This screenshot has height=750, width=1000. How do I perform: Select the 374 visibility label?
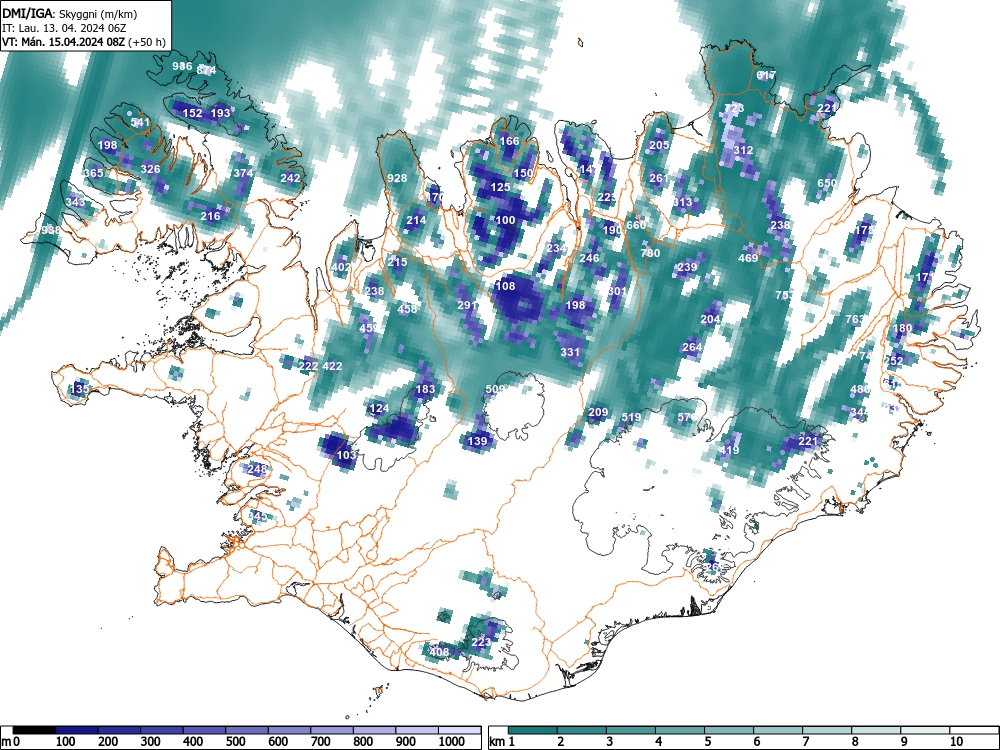(x=243, y=173)
